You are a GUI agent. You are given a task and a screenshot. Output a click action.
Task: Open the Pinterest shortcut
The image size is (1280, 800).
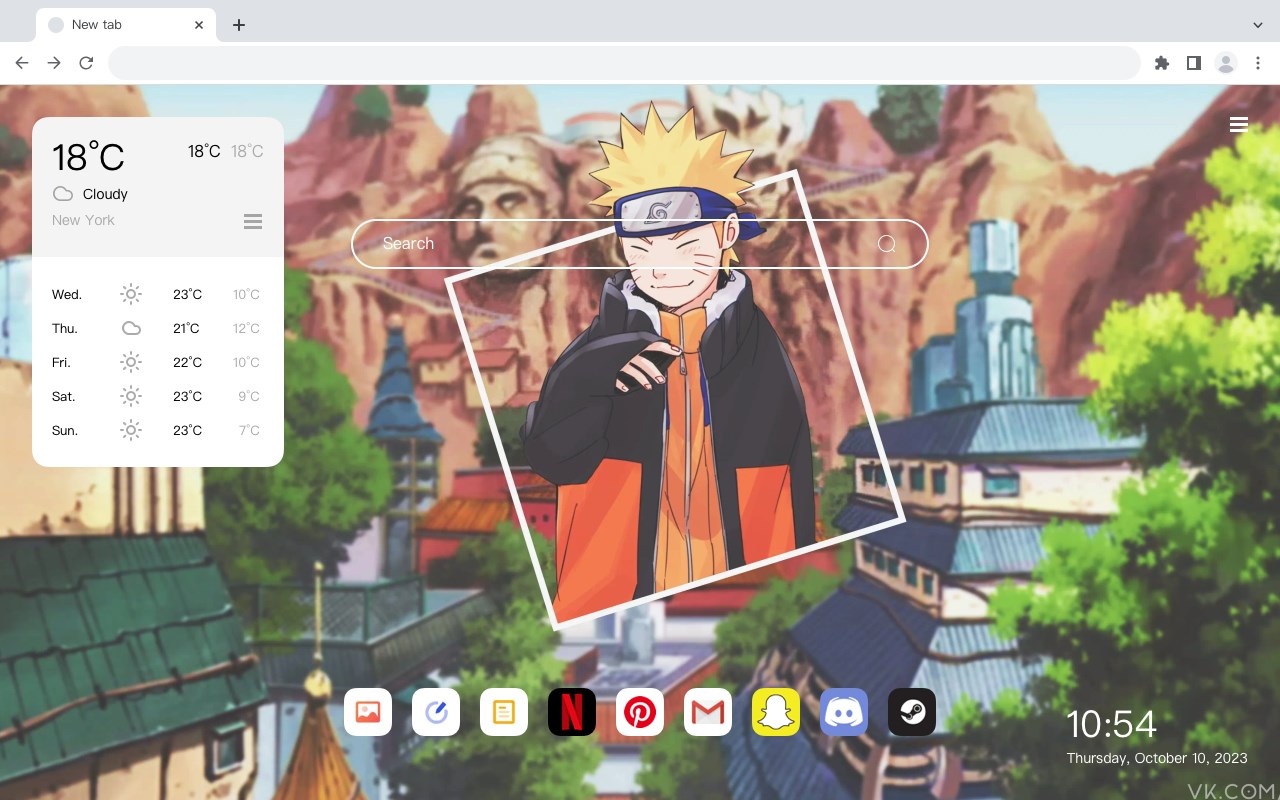(640, 712)
